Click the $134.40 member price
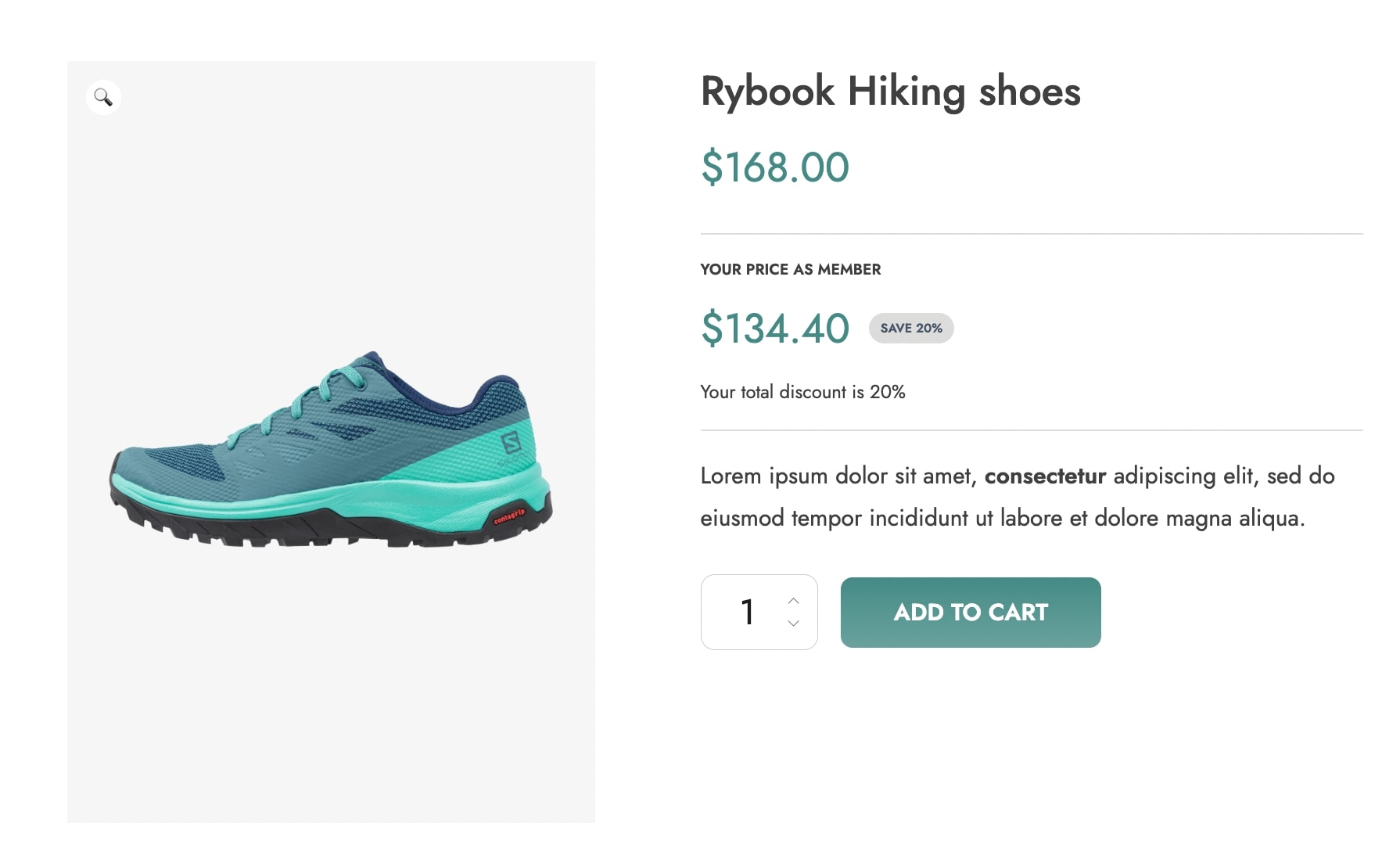Screen dimensions: 1400x859 coord(774,329)
